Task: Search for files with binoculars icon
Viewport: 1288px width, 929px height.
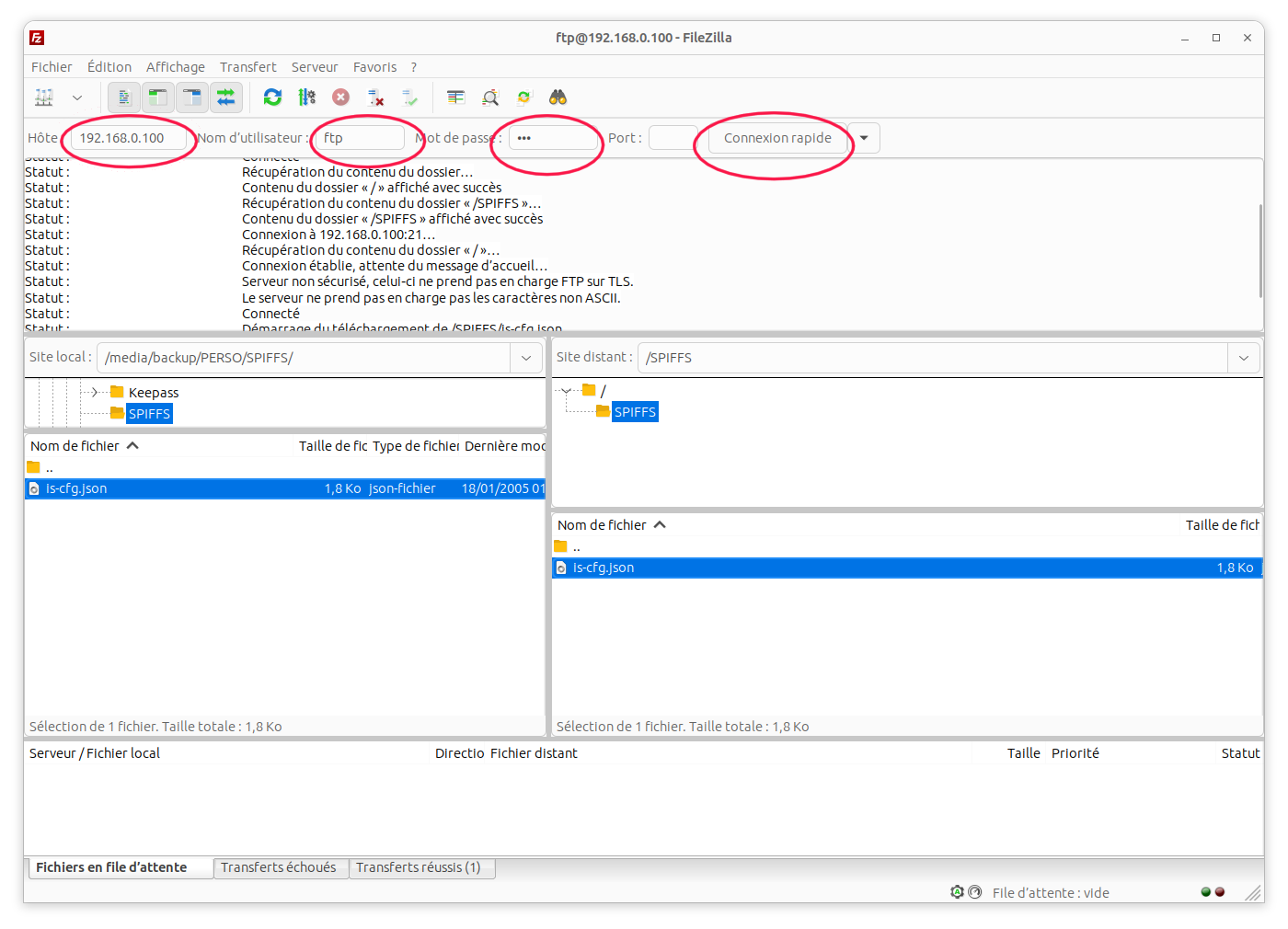Action: pyautogui.click(x=558, y=97)
